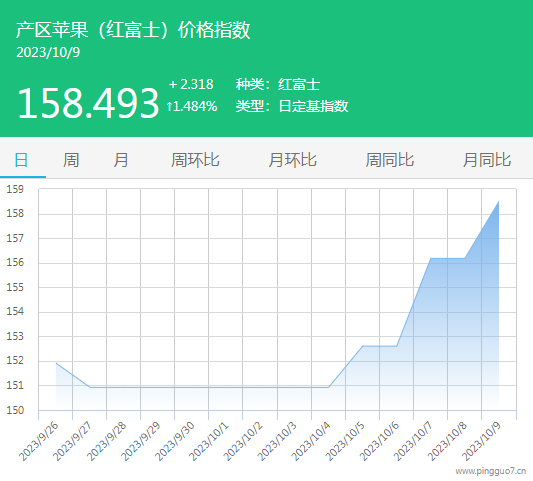Image resolution: width=533 pixels, height=481 pixels.
Task: Click the y-axis label 158
Action: tap(15, 213)
